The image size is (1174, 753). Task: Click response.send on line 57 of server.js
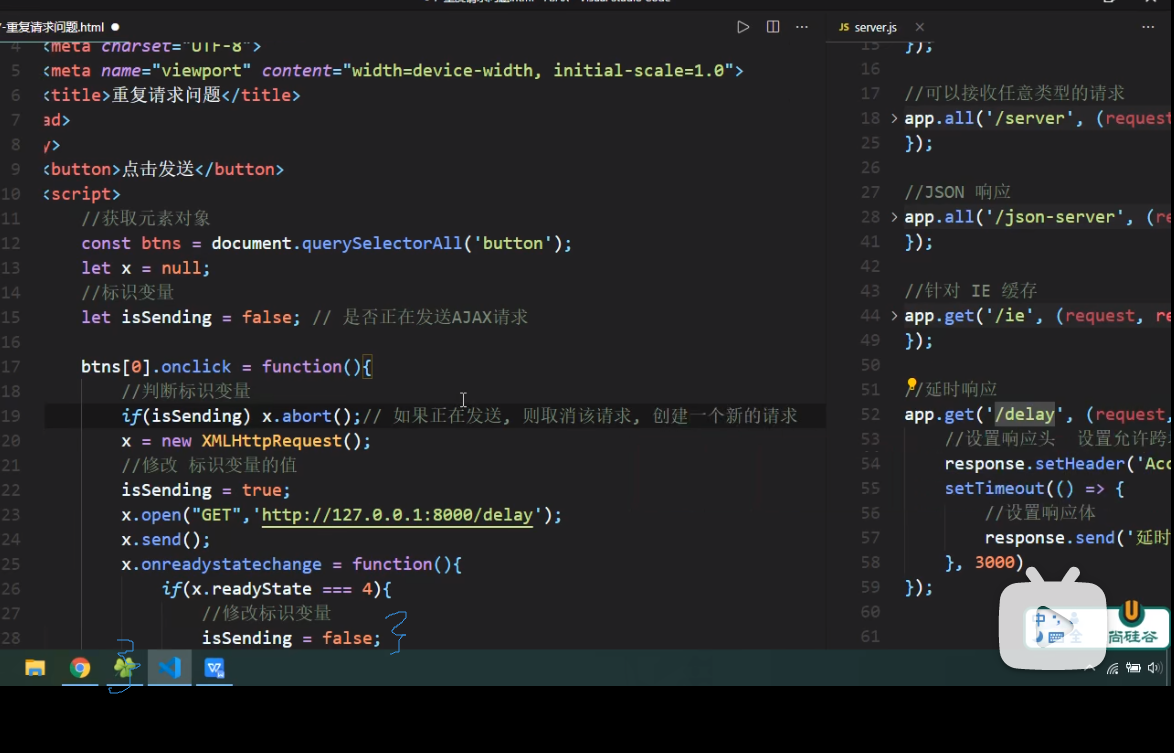coord(1049,538)
